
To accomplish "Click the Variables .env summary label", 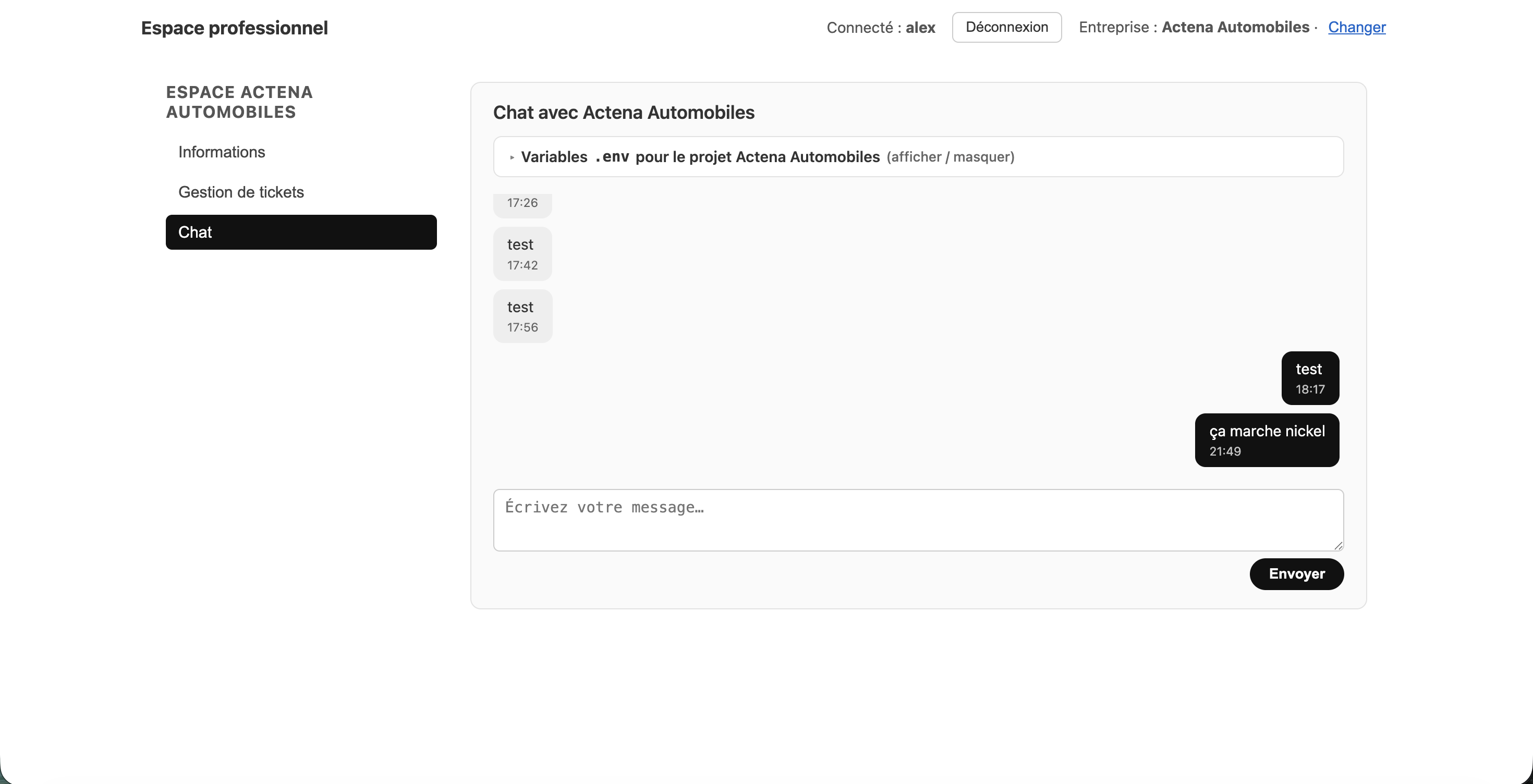I will click(x=700, y=157).
